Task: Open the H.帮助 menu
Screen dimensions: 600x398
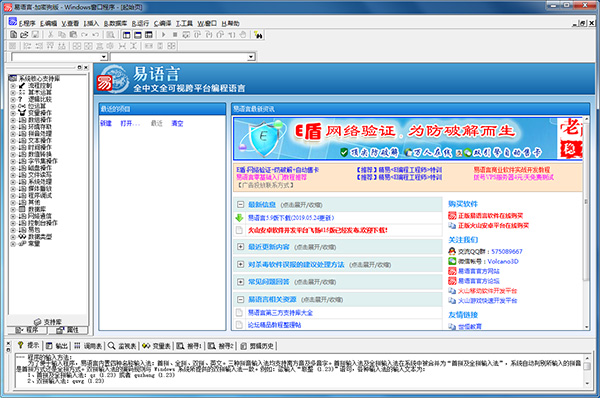Action: tap(231, 23)
